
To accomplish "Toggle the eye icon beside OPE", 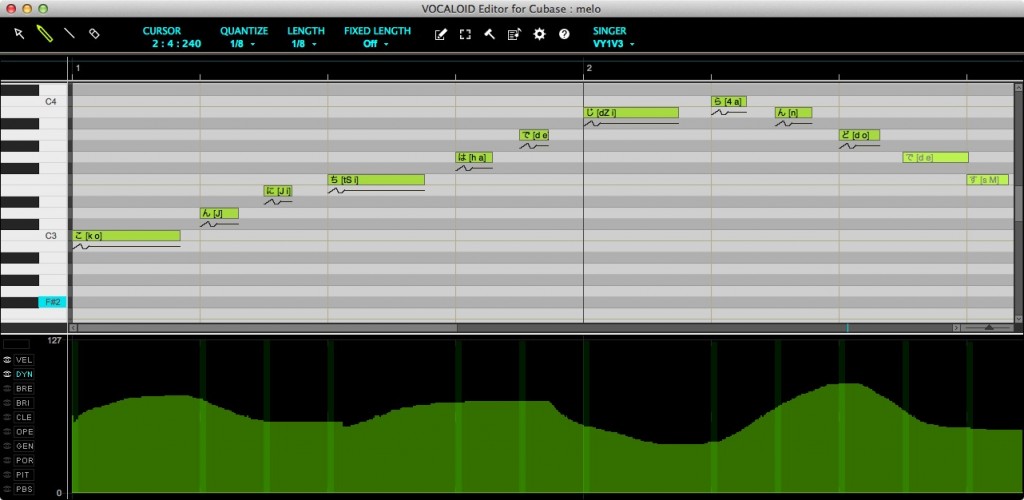I will pos(7,431).
